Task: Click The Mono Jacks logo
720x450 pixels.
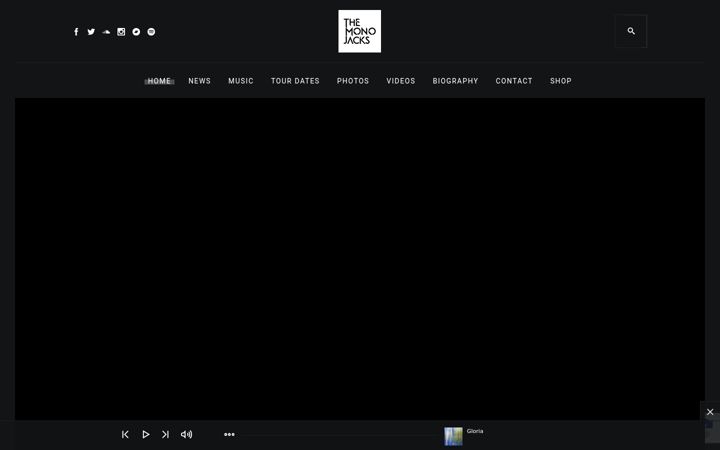Action: tap(360, 31)
